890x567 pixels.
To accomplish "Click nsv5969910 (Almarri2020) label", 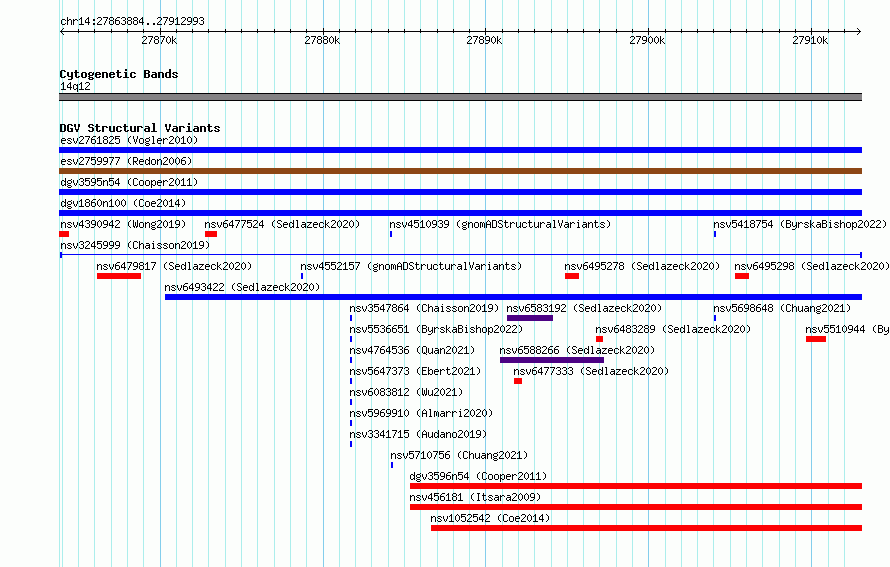I will pyautogui.click(x=421, y=413).
